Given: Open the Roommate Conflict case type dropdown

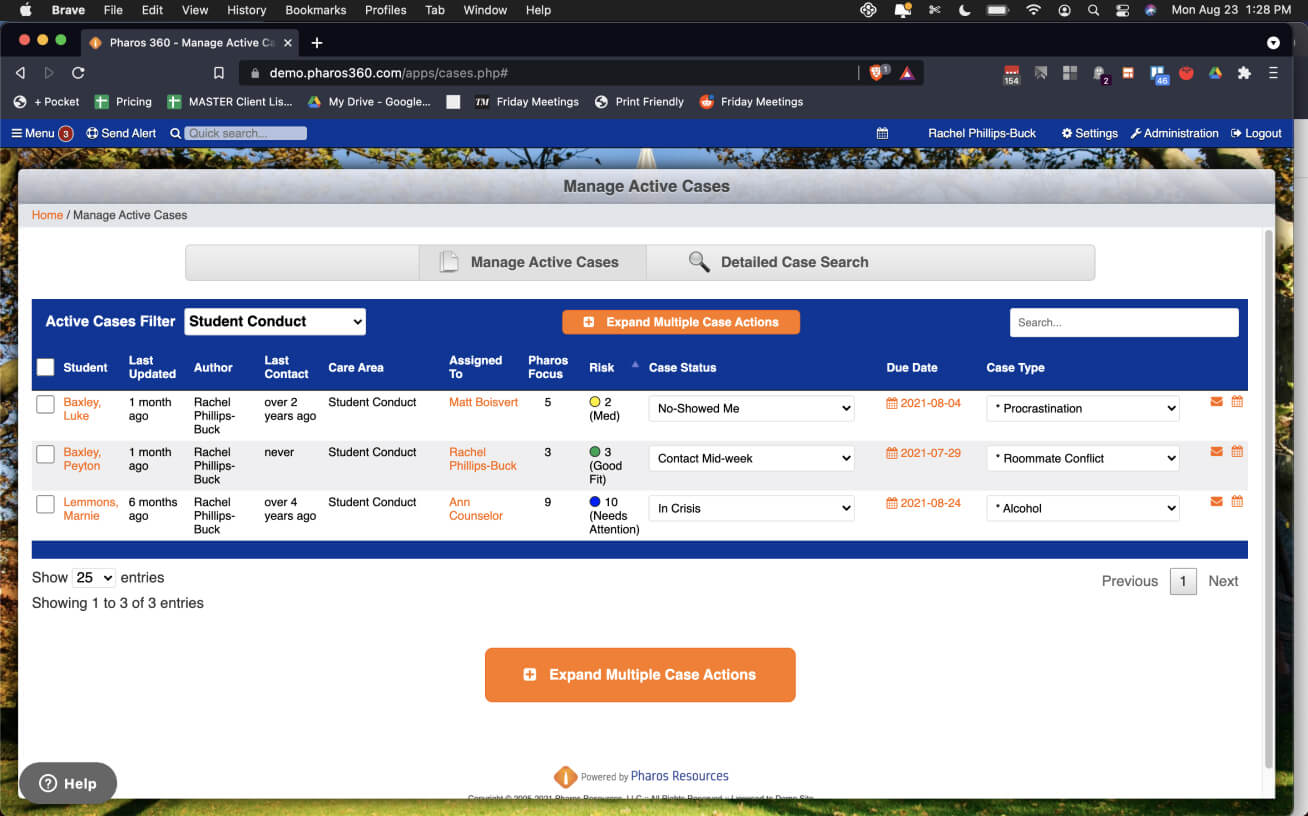Looking at the screenshot, I should (x=1083, y=458).
